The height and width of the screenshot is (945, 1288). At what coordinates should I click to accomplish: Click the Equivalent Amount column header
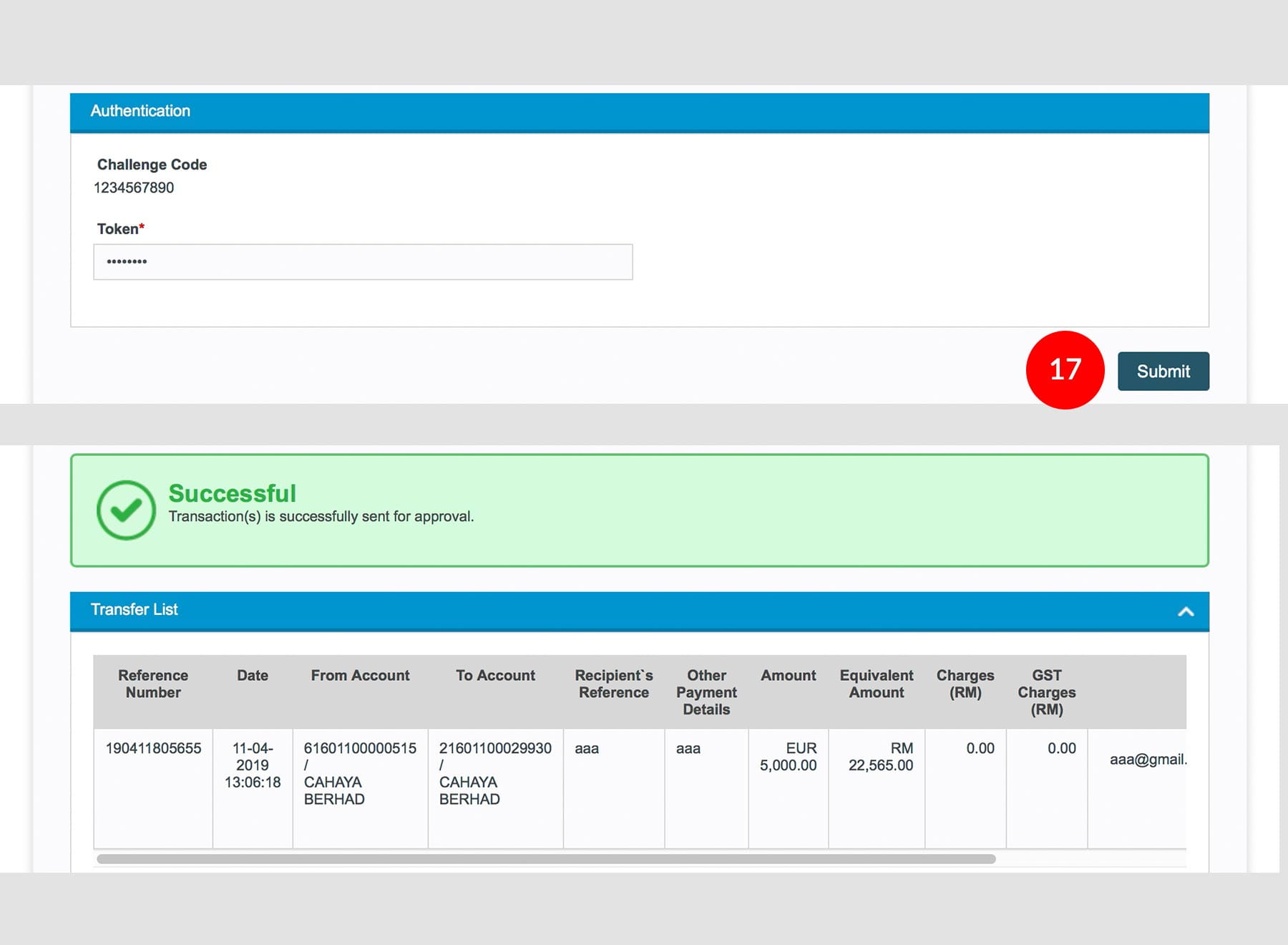877,684
